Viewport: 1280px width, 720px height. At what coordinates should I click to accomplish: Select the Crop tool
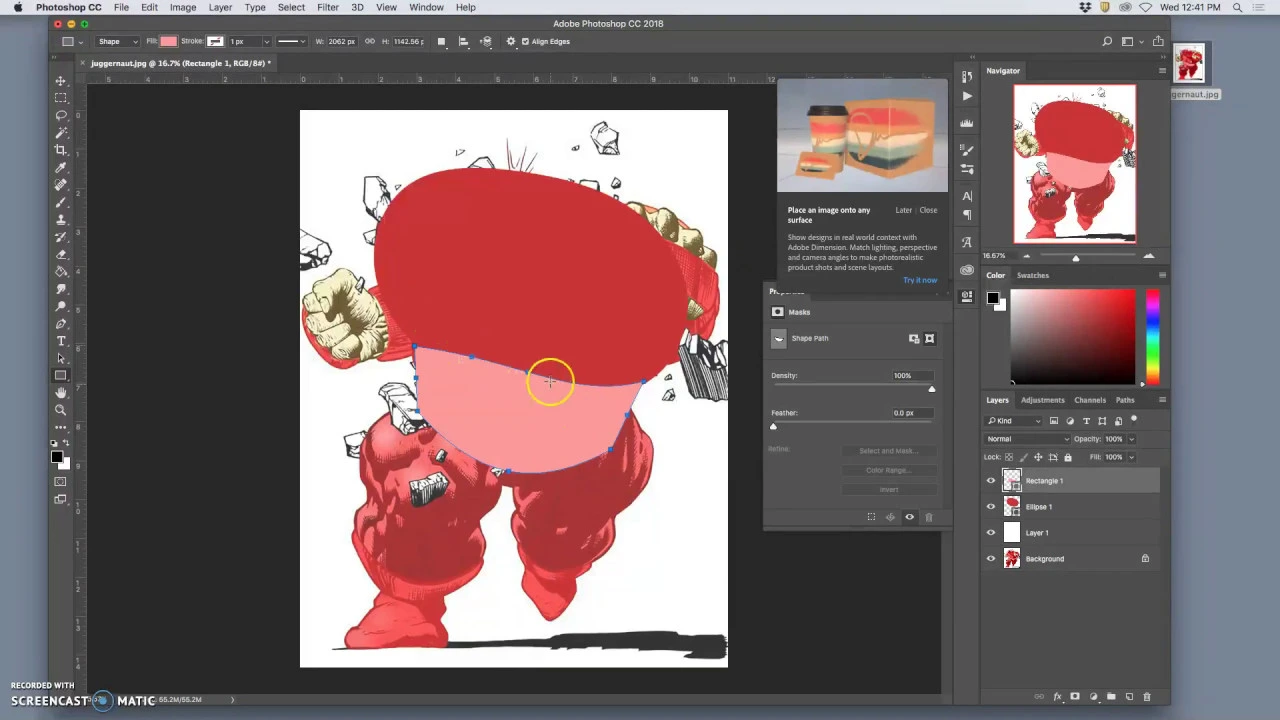click(61, 150)
